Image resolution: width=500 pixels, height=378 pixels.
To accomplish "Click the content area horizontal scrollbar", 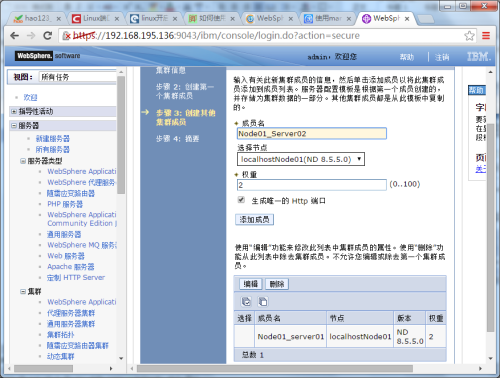I will click(x=275, y=369).
